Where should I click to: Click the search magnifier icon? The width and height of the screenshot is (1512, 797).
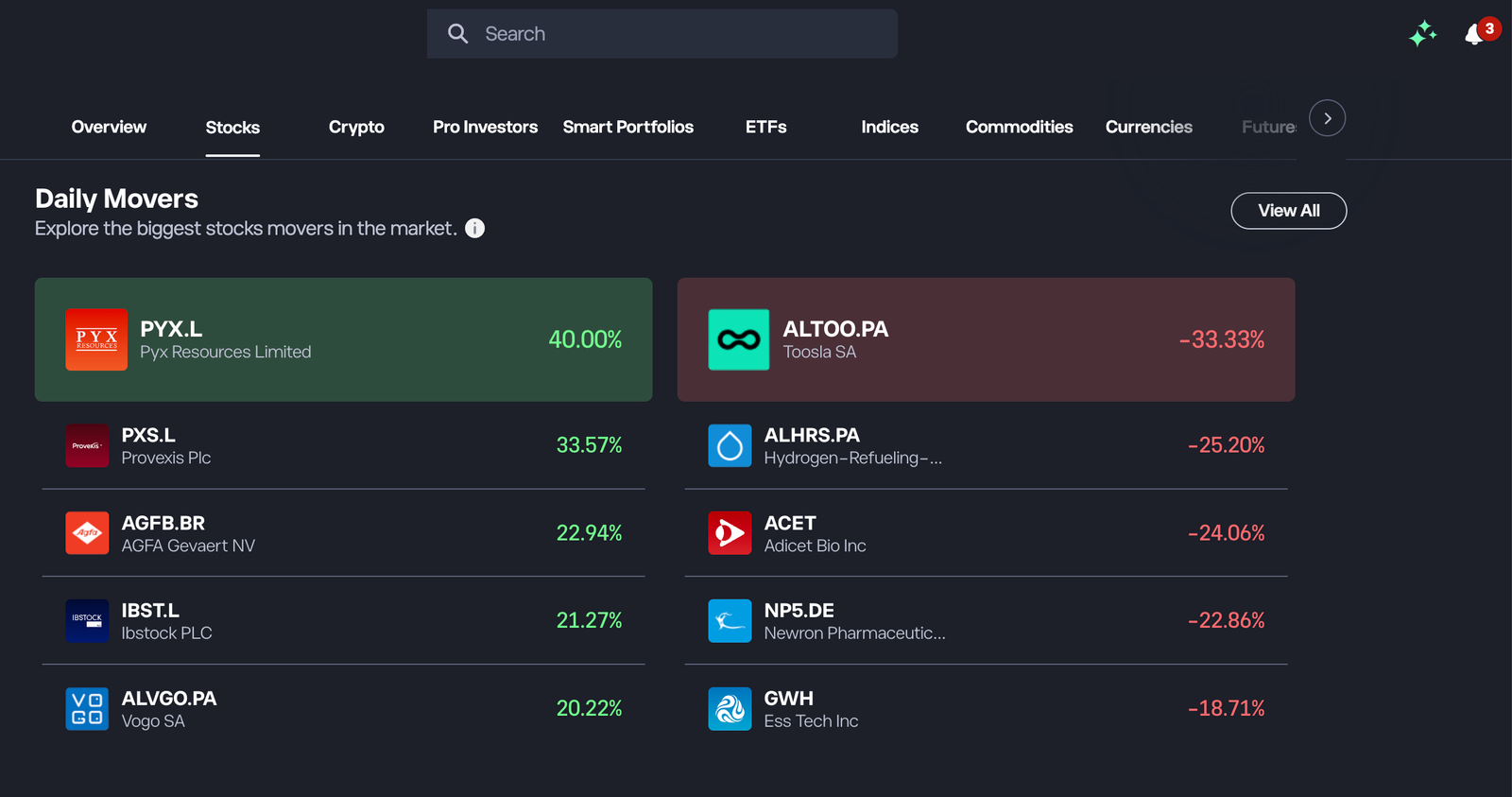coord(458,34)
